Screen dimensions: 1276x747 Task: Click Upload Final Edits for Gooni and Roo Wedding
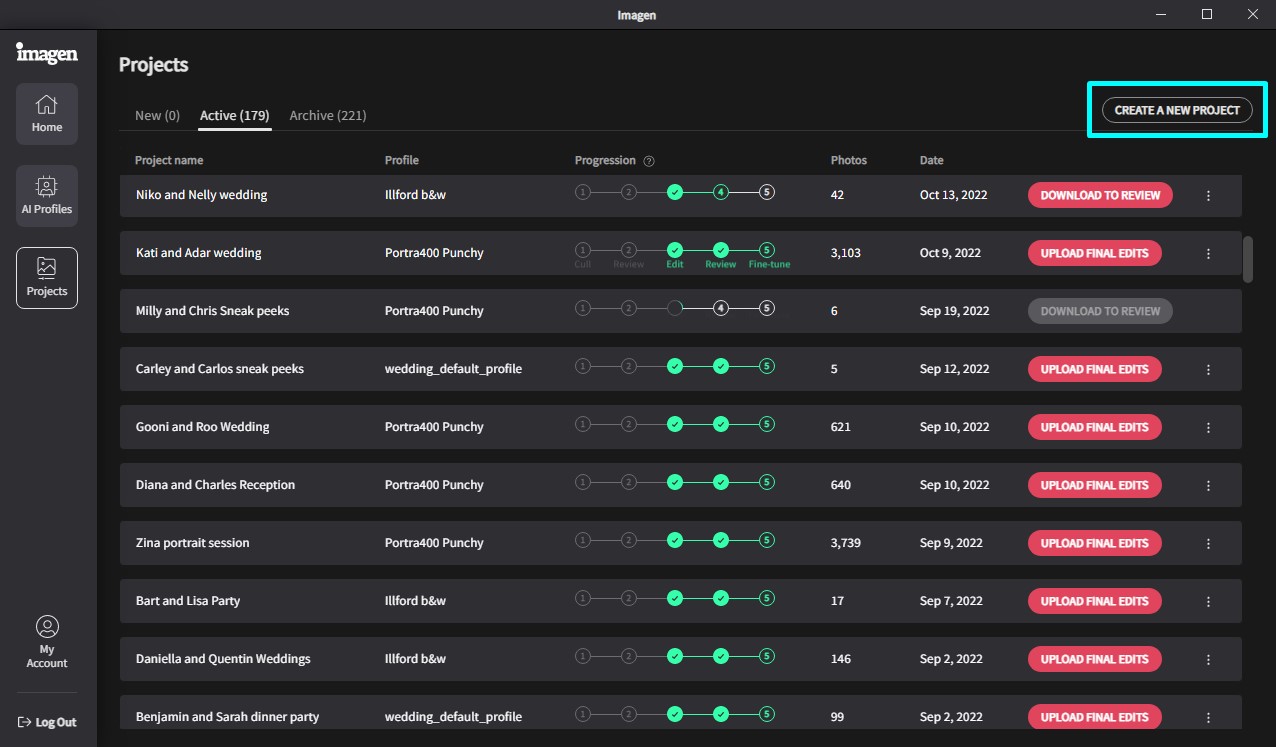click(x=1095, y=427)
